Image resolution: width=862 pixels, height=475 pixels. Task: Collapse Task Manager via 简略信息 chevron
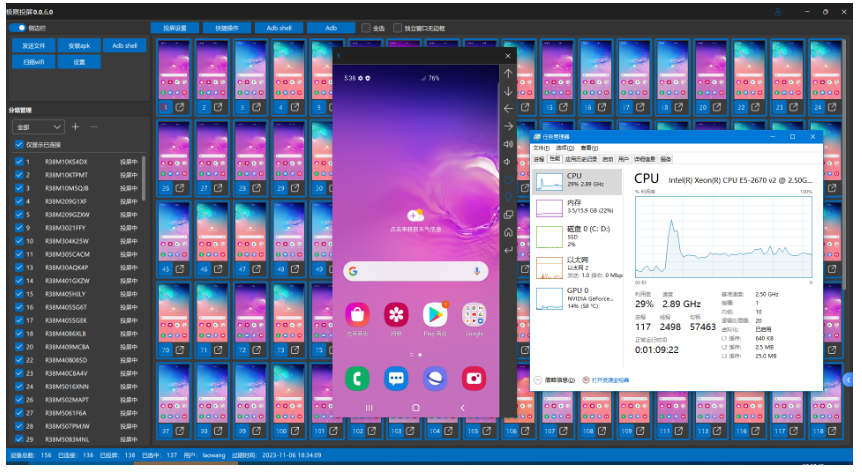[538, 380]
